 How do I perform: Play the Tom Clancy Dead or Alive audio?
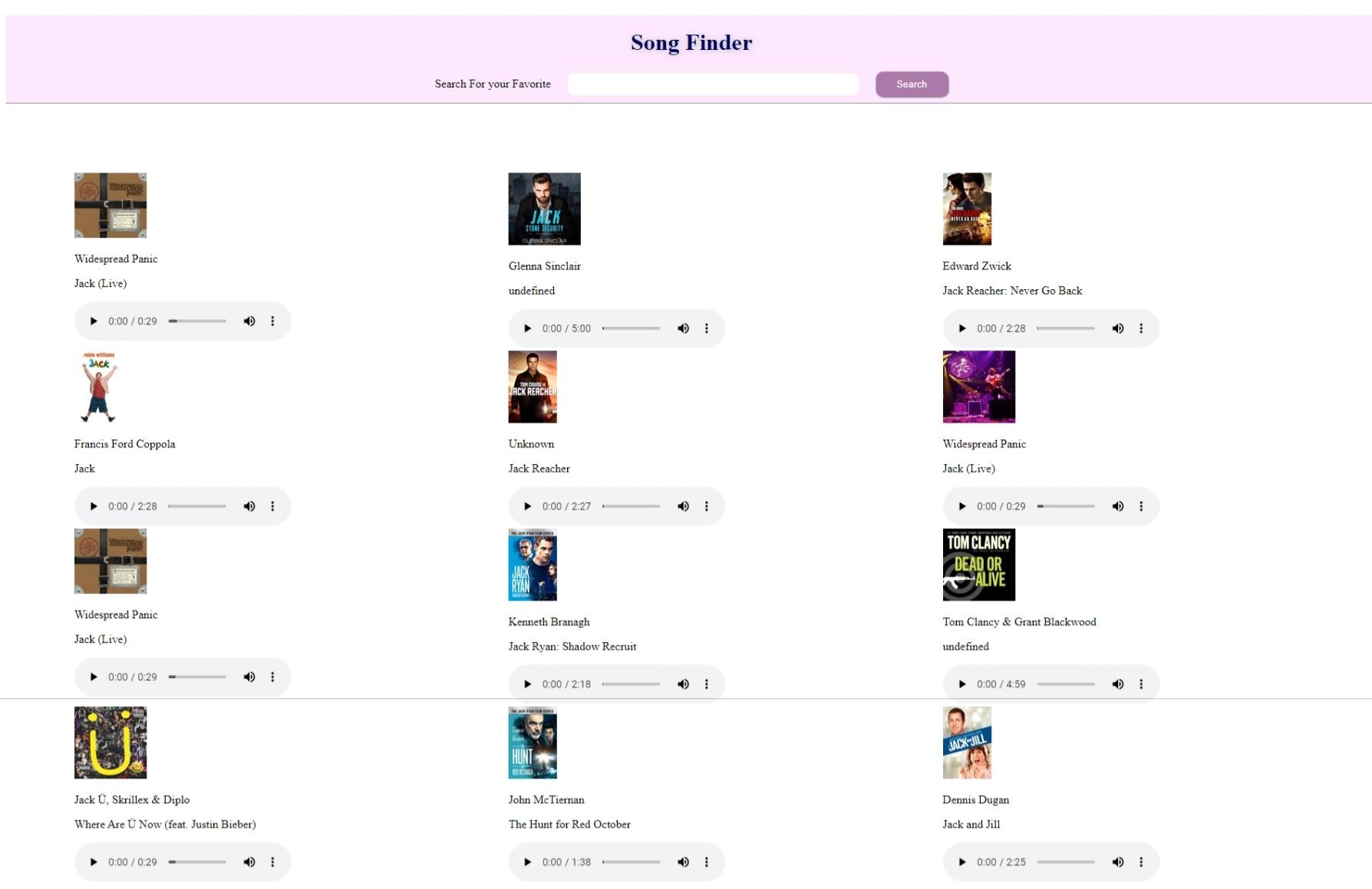[x=961, y=684]
